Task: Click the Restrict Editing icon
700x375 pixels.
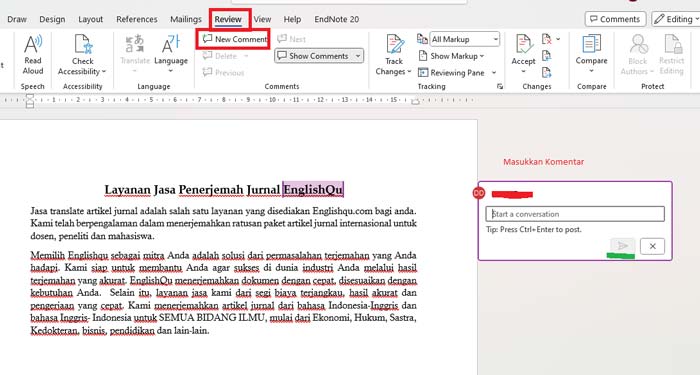Action: (672, 45)
